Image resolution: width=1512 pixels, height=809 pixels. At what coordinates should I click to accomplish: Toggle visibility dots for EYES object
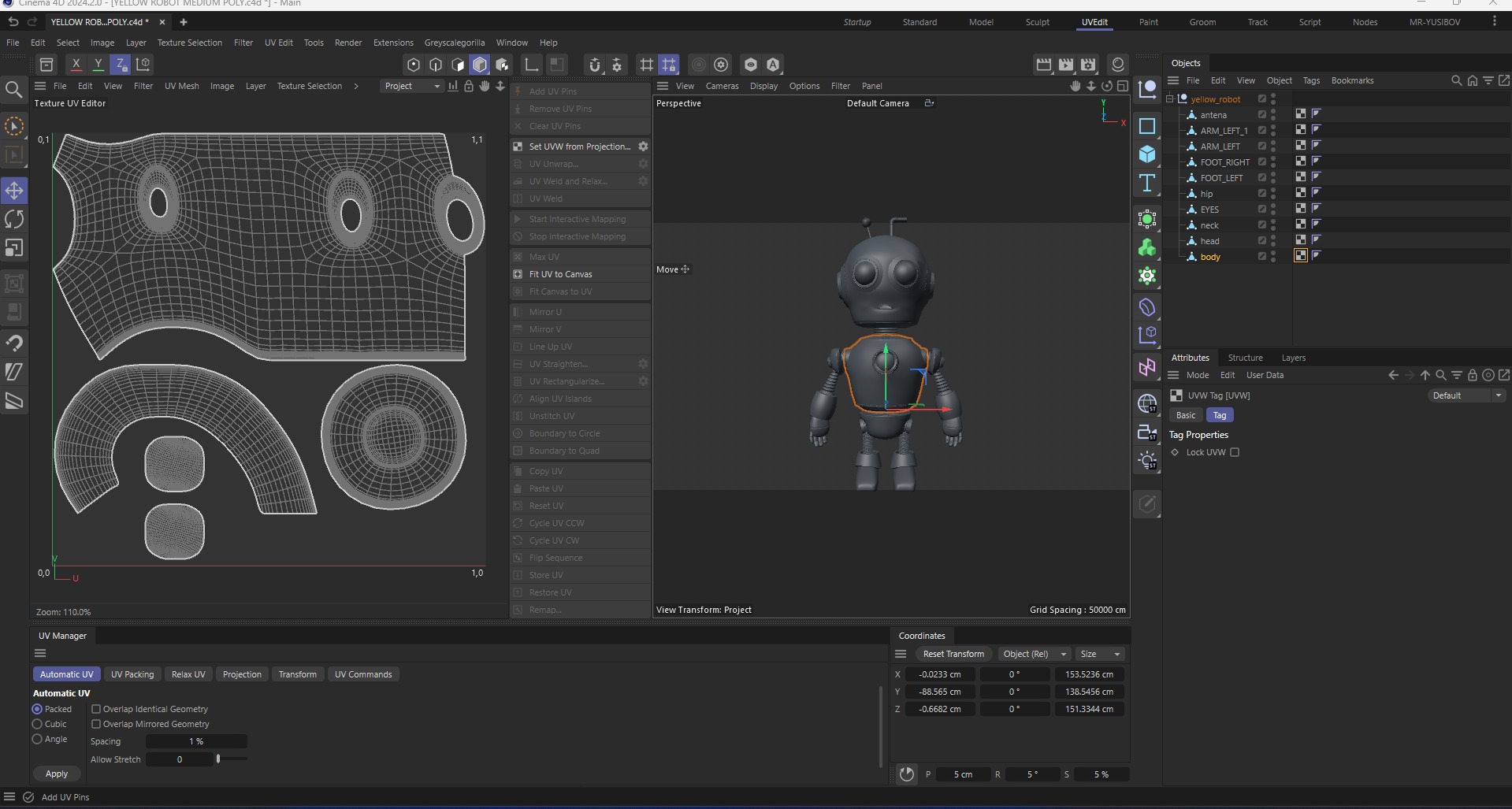[1273, 210]
